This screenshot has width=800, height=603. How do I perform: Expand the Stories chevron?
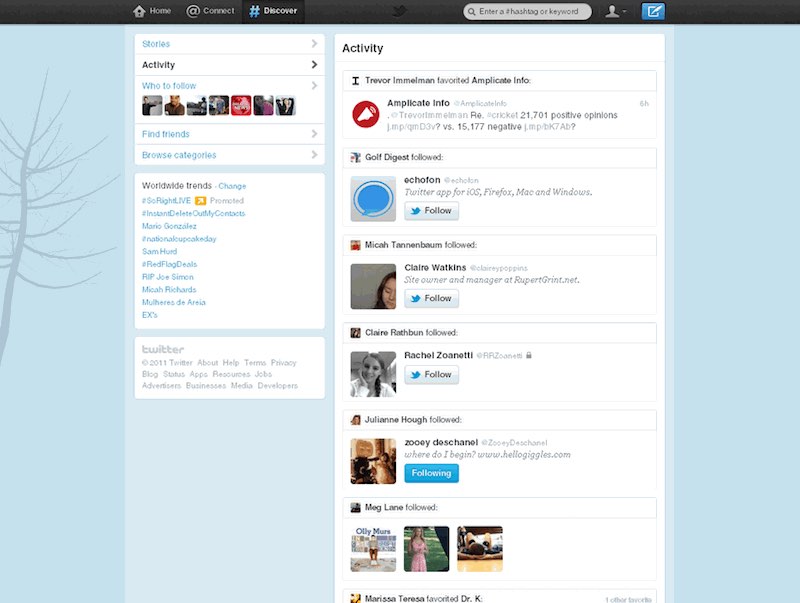coord(314,44)
